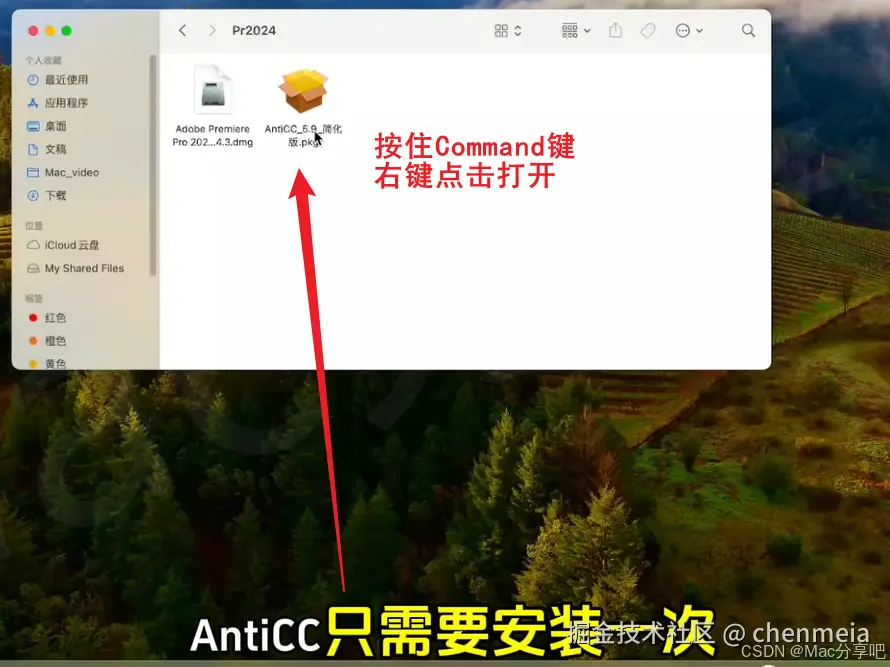The width and height of the screenshot is (890, 667).
Task: Select the icon view button in the toolbar
Action: (x=500, y=30)
